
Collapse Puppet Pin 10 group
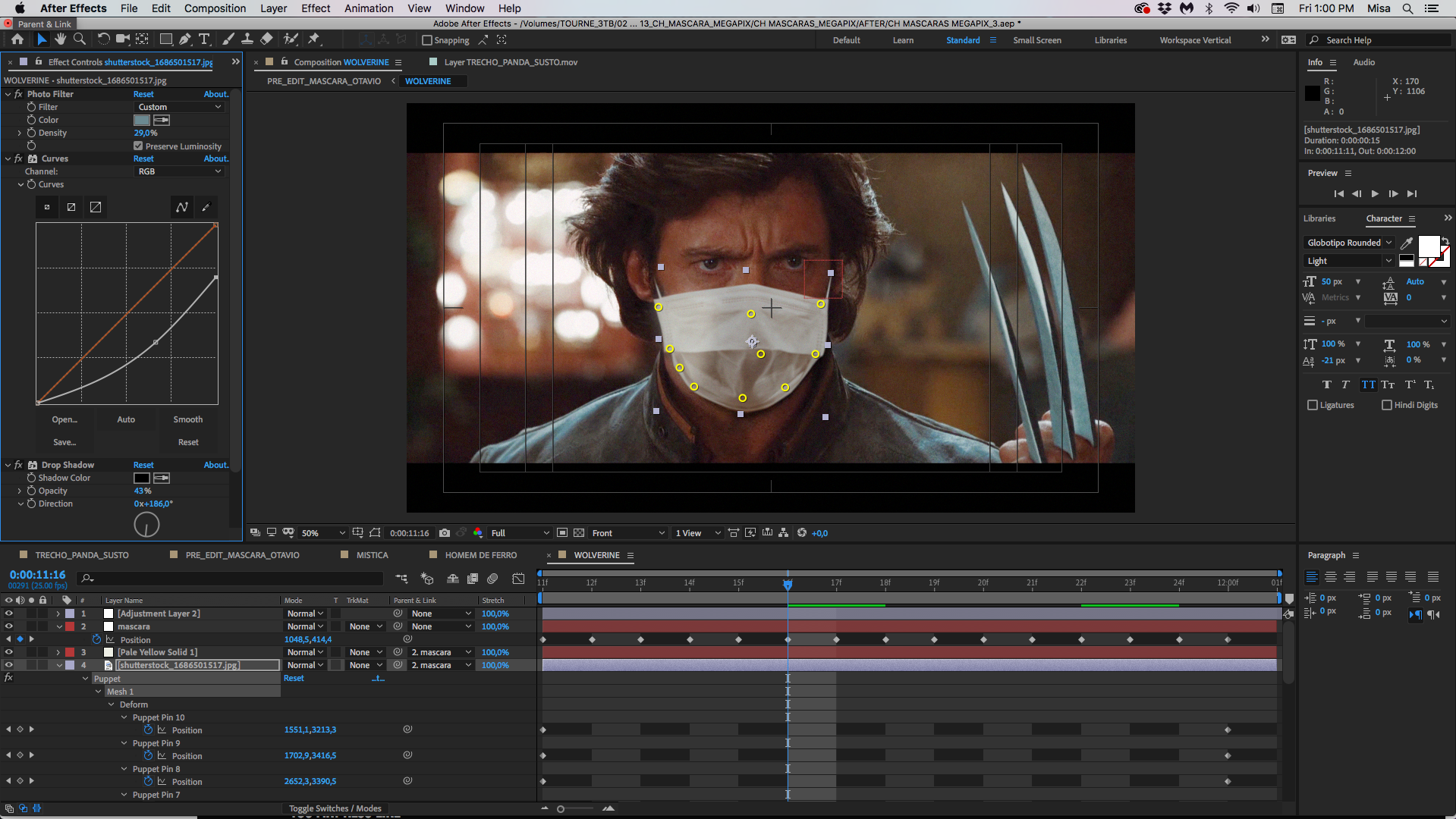[x=124, y=717]
